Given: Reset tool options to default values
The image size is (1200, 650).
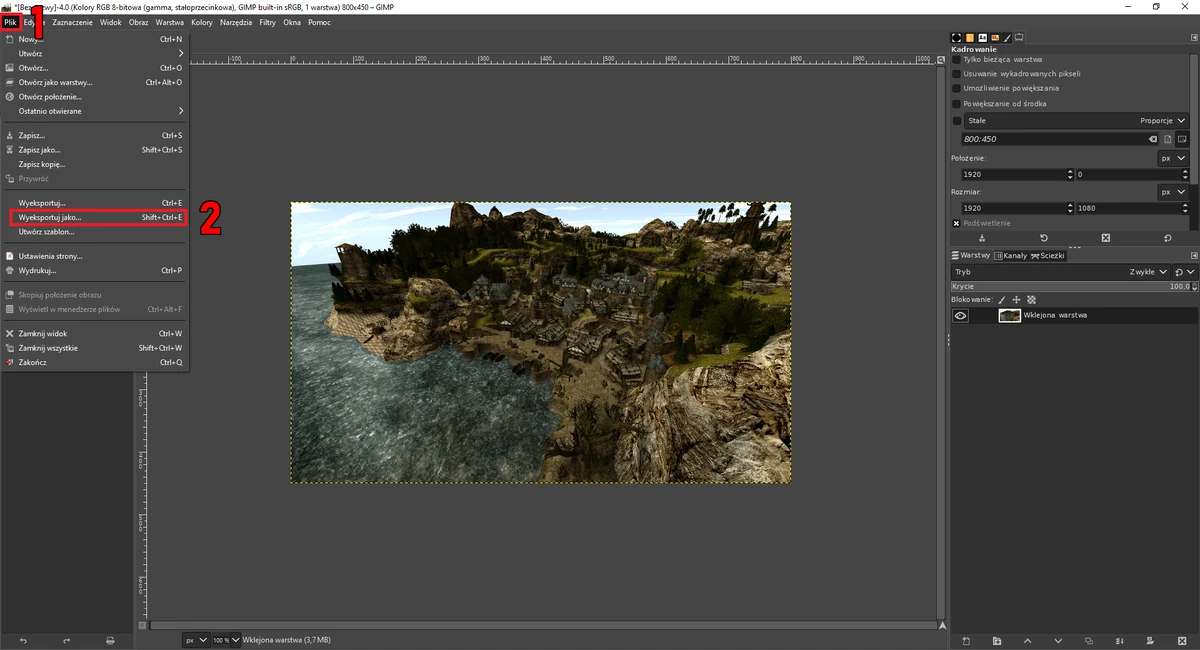Looking at the screenshot, I should 1167,238.
